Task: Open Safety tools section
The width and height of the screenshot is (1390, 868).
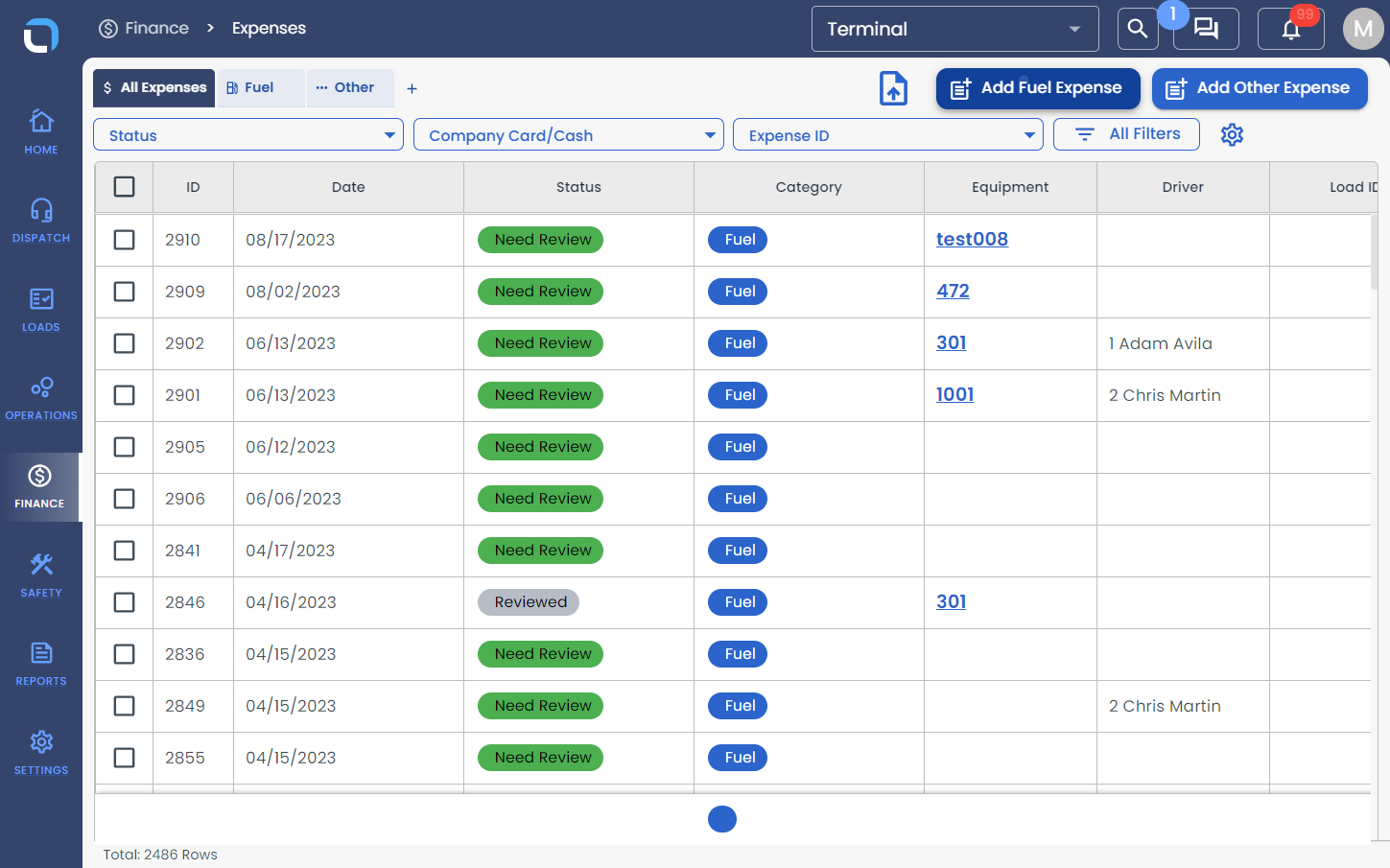Action: (41, 575)
